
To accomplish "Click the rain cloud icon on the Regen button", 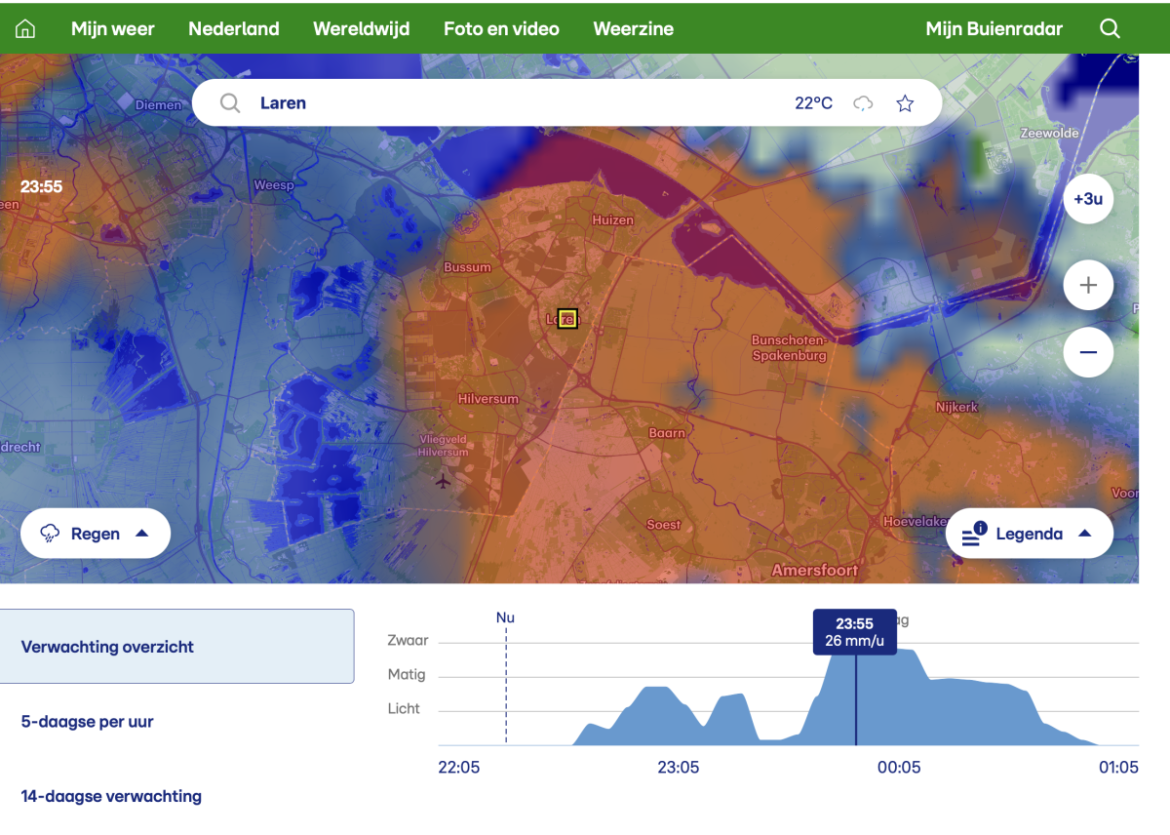I will [50, 533].
